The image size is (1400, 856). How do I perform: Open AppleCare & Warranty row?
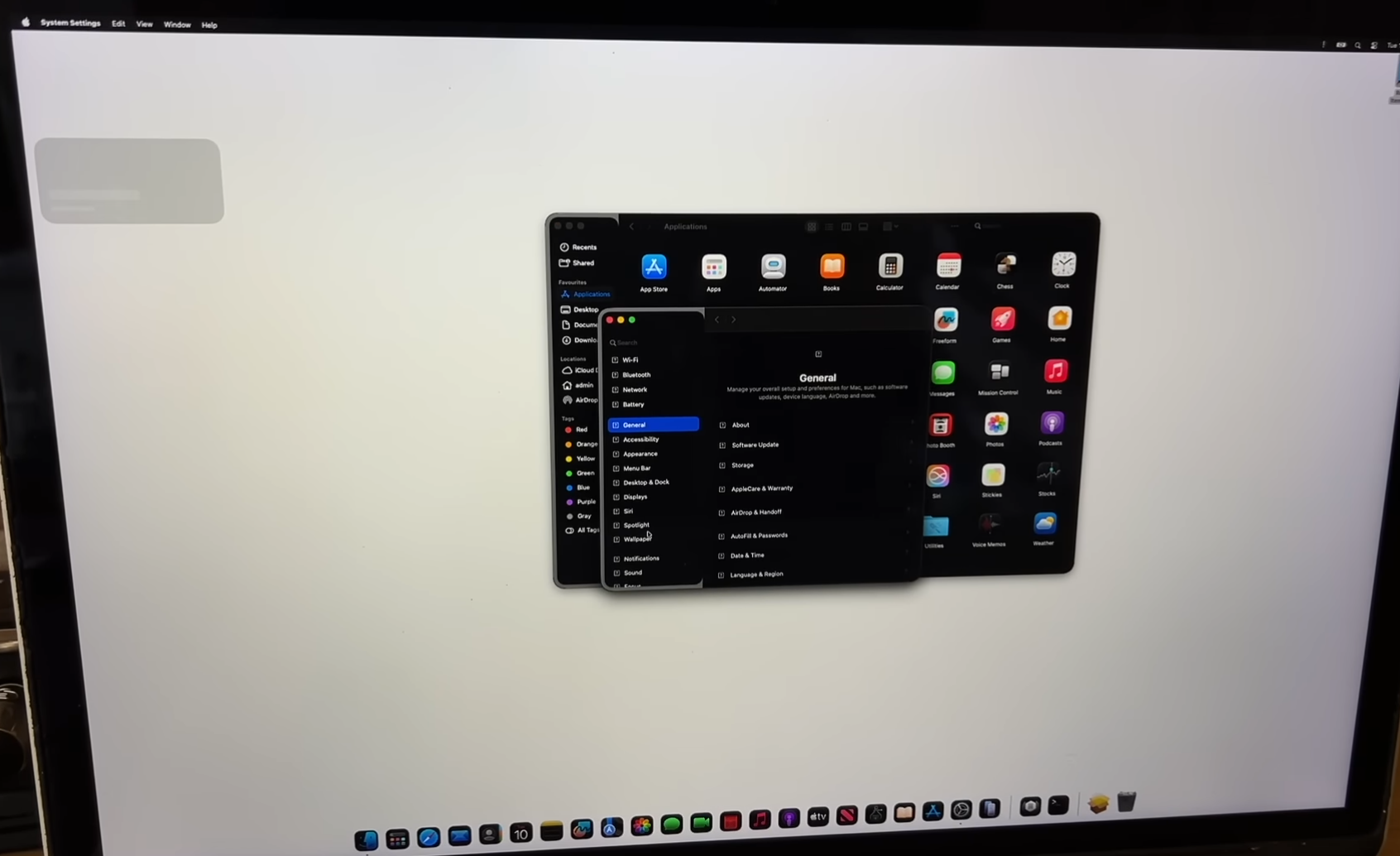click(x=816, y=488)
